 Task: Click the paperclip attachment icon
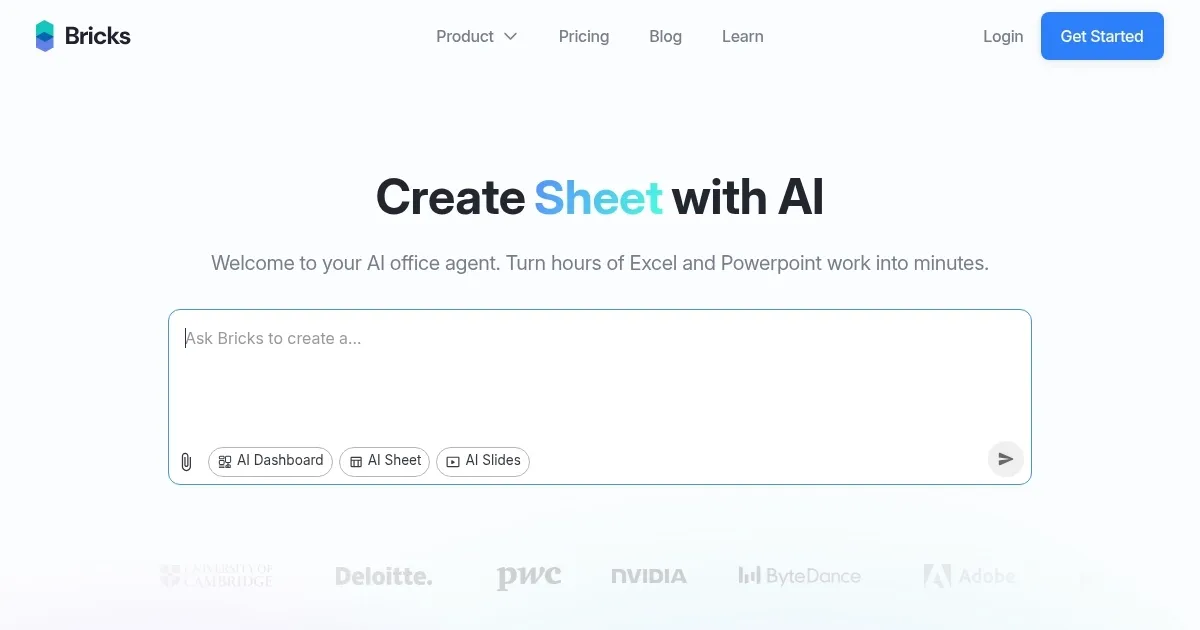tap(186, 461)
